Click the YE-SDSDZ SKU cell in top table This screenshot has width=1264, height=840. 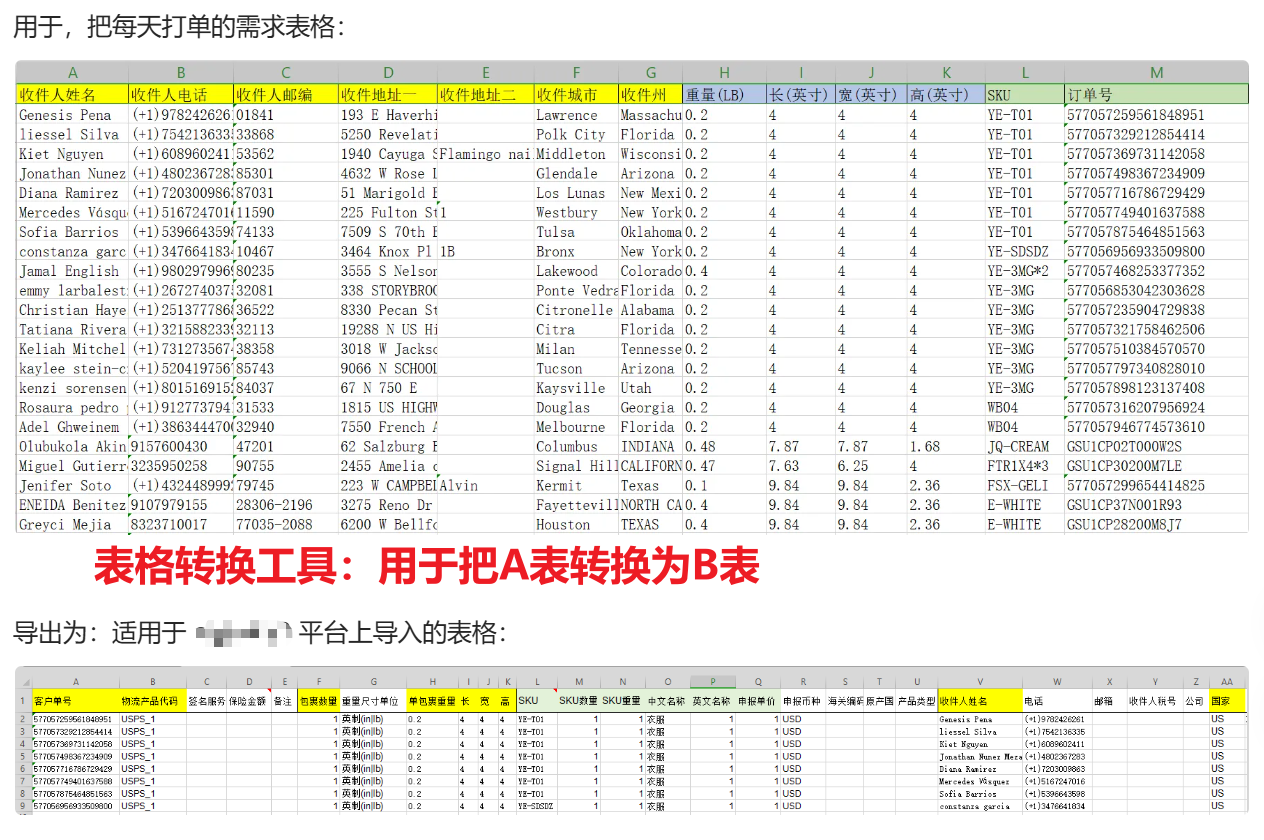click(x=1025, y=251)
